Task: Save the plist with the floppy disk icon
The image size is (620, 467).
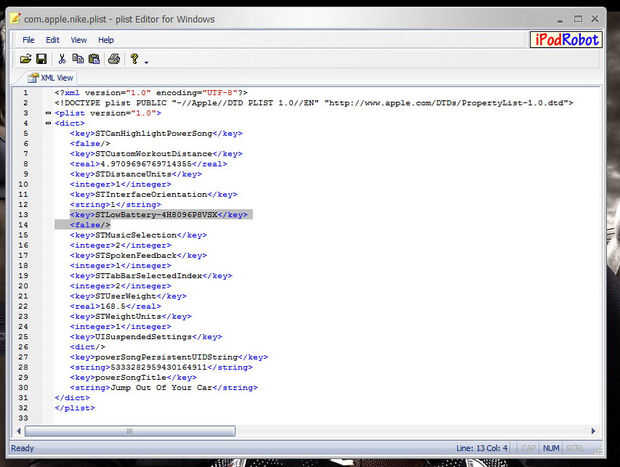Action: (x=42, y=59)
